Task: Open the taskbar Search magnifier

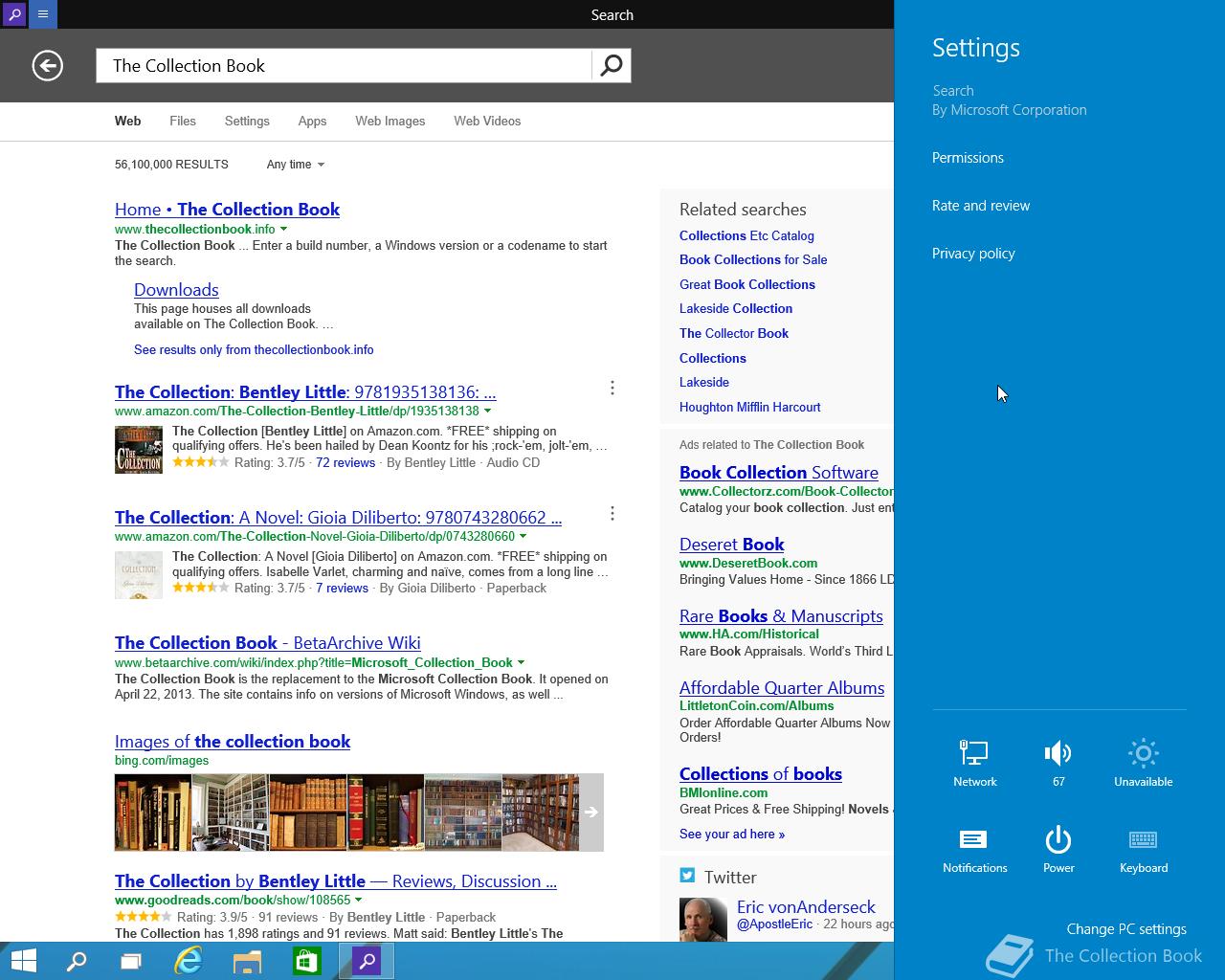Action: coord(77,961)
